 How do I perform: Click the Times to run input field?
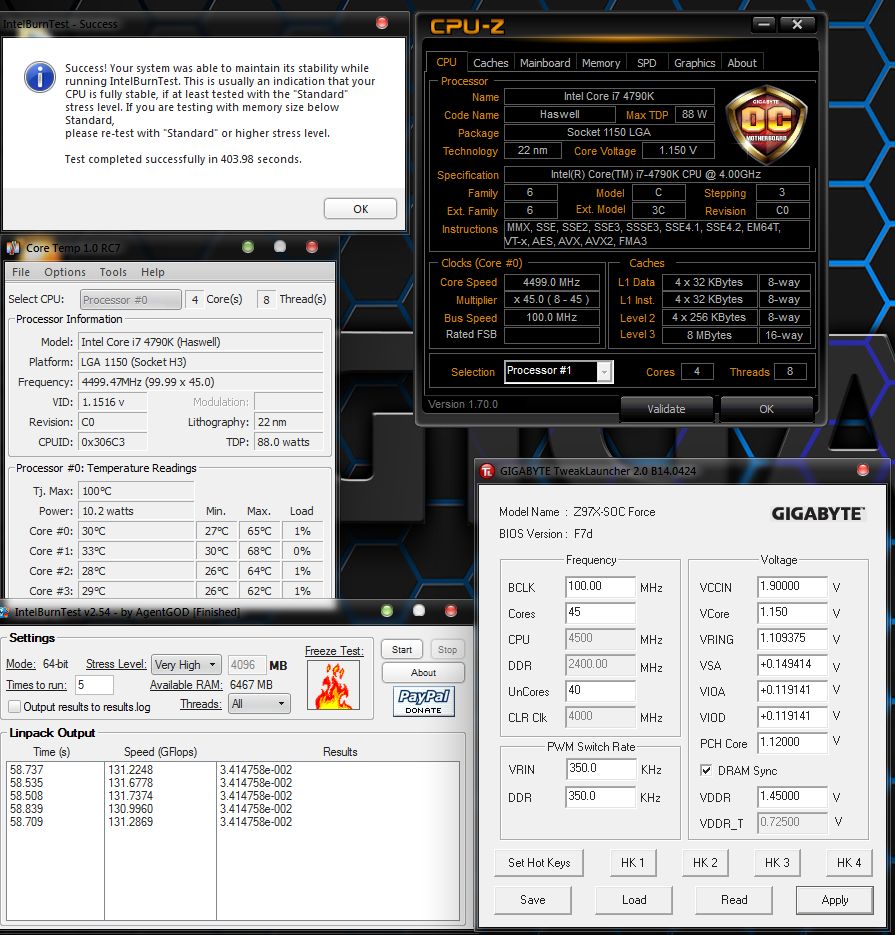point(94,685)
